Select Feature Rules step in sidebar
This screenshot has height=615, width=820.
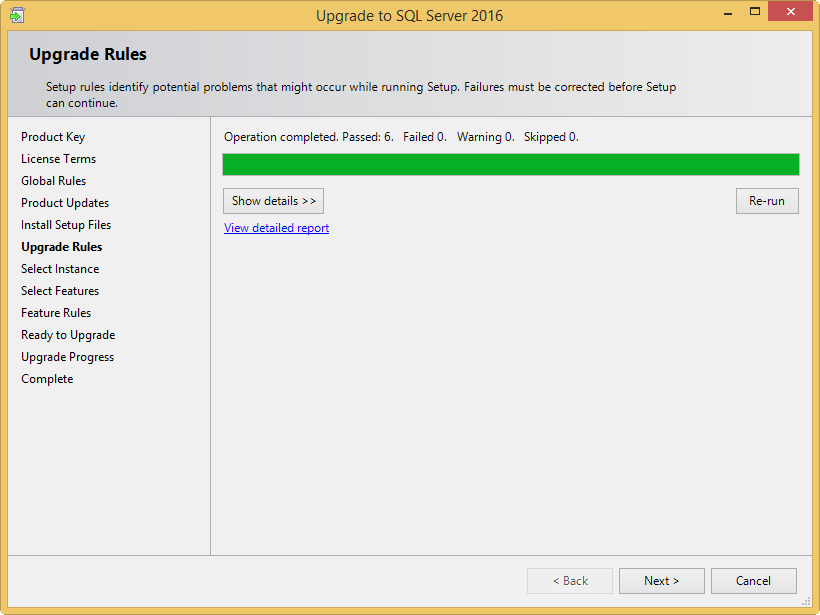56,313
